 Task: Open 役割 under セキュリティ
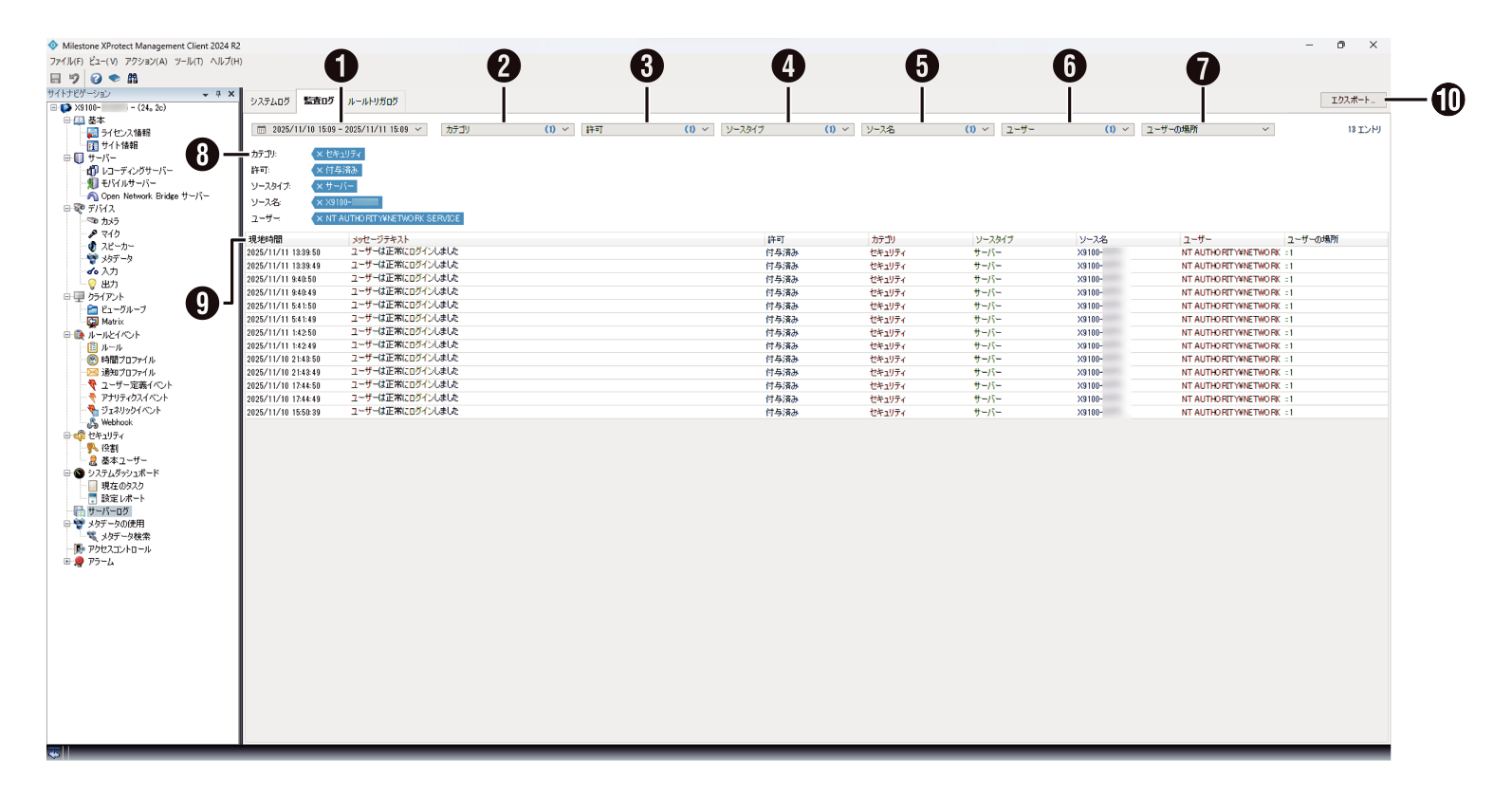(x=110, y=448)
